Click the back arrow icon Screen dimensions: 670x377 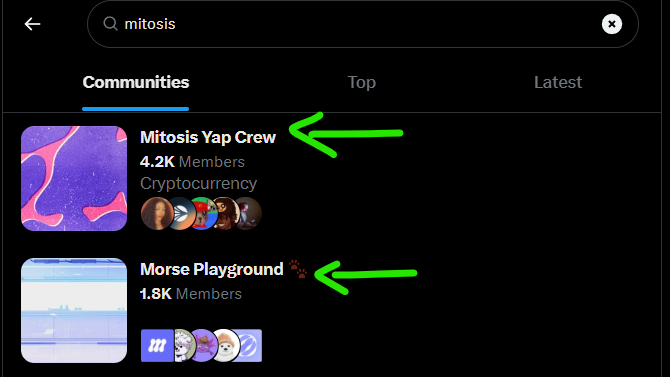point(32,24)
